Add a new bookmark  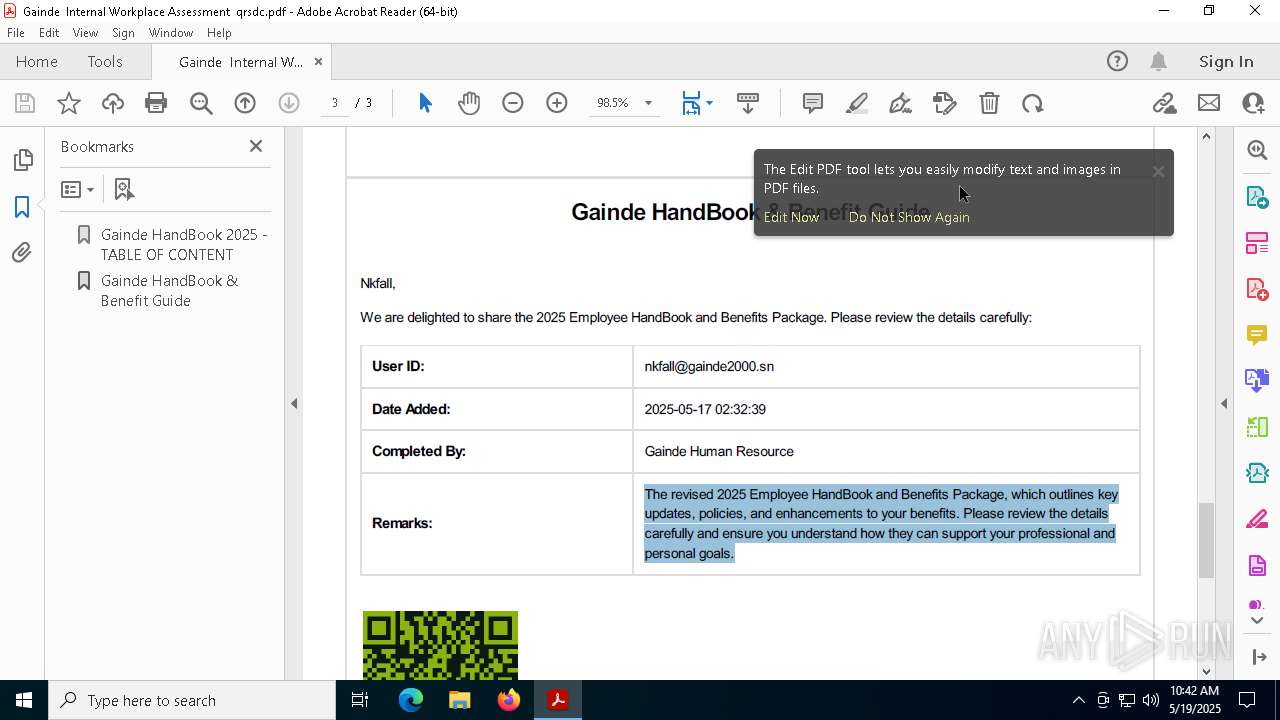pyautogui.click(x=124, y=189)
